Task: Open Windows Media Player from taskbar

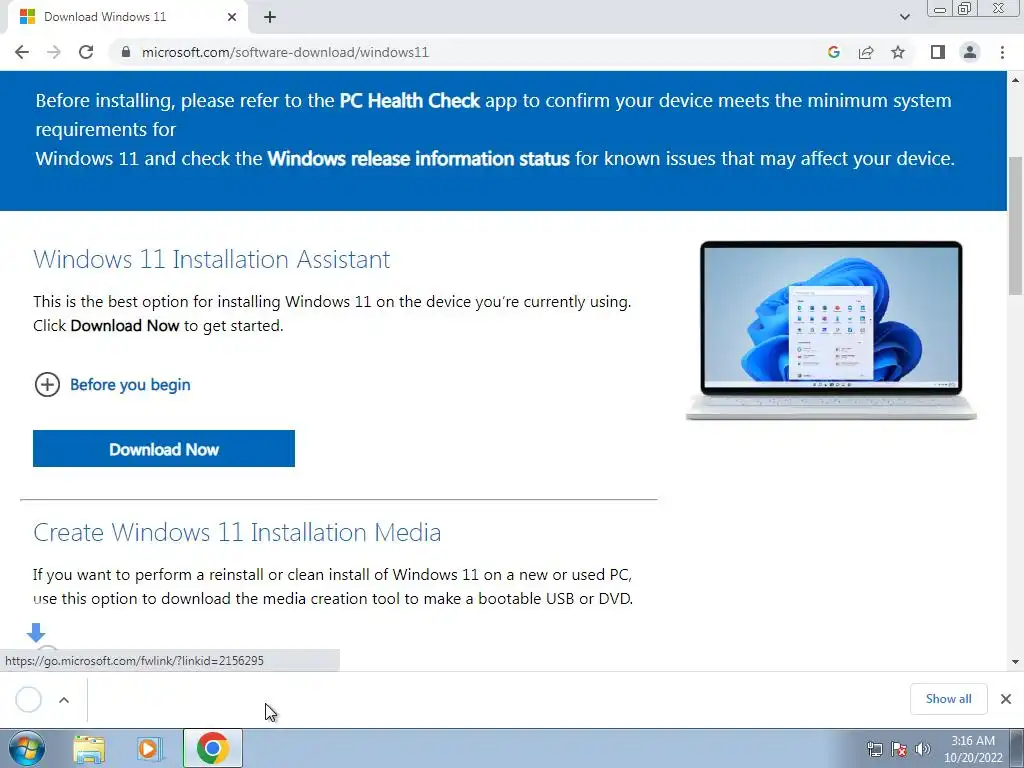Action: [x=150, y=748]
